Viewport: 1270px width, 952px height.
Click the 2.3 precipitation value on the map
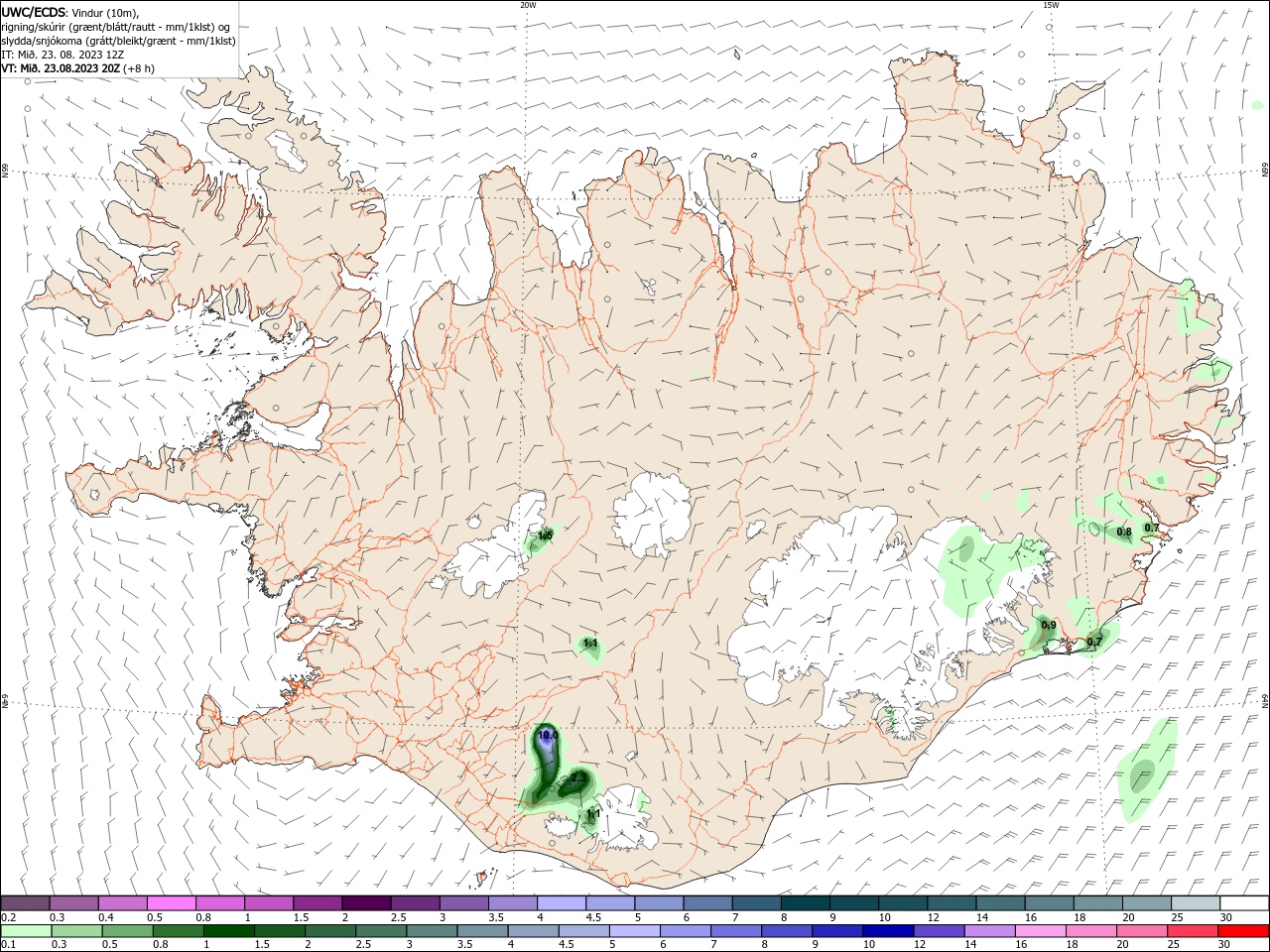click(x=578, y=778)
